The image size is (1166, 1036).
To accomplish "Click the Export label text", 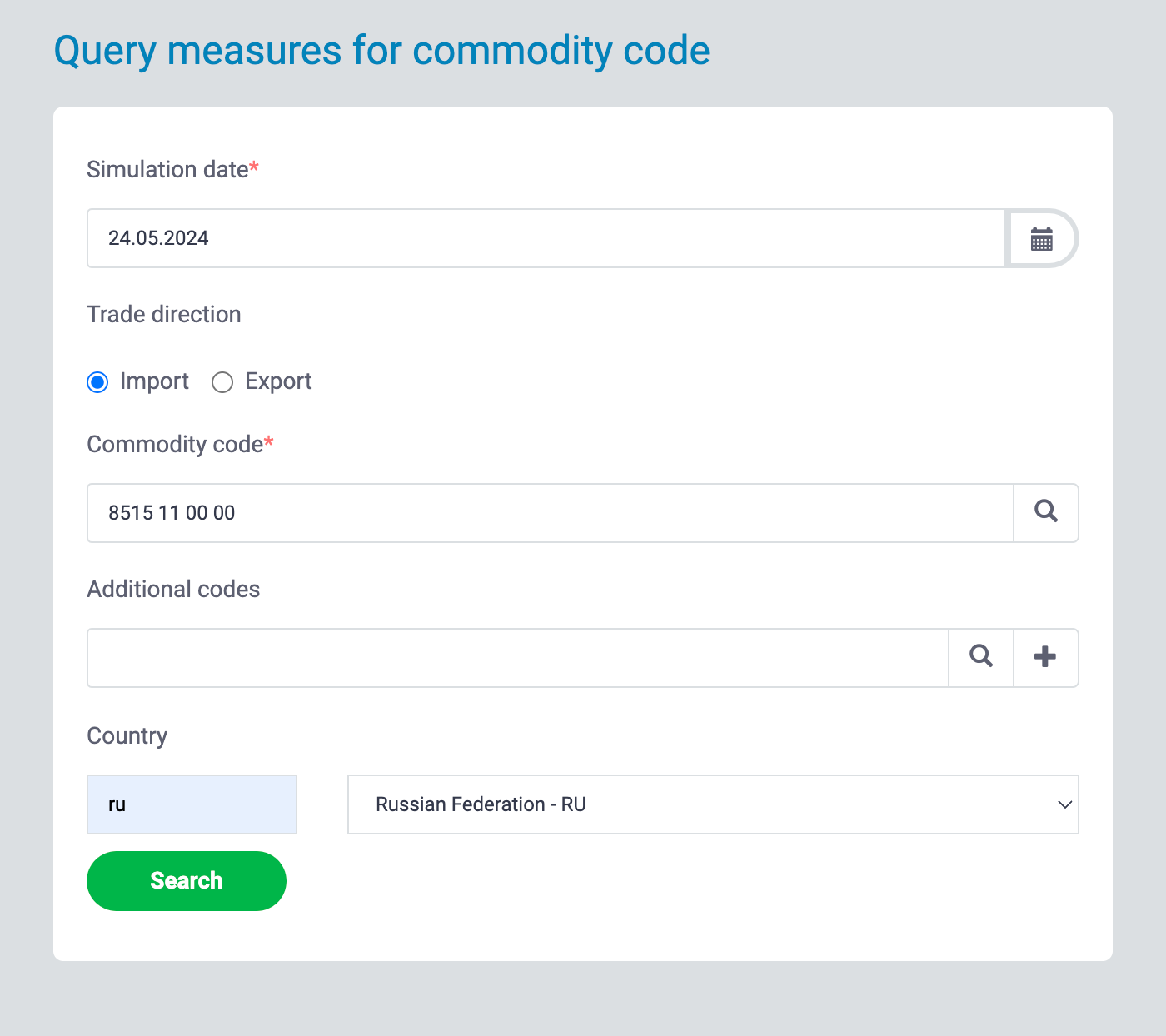I will [278, 381].
